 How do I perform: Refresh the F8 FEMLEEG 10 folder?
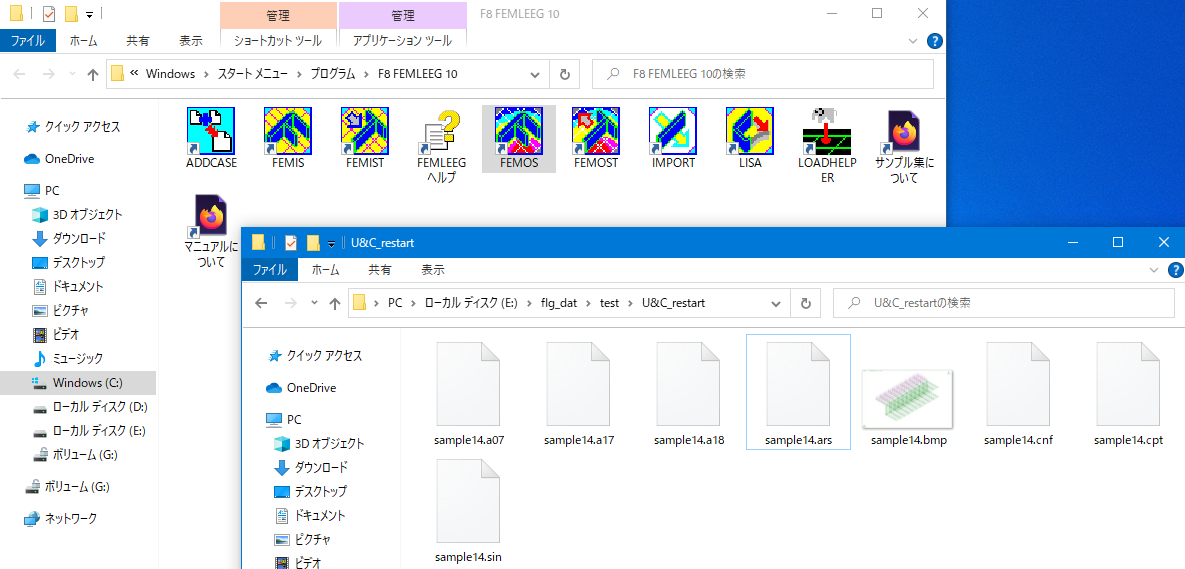(564, 74)
